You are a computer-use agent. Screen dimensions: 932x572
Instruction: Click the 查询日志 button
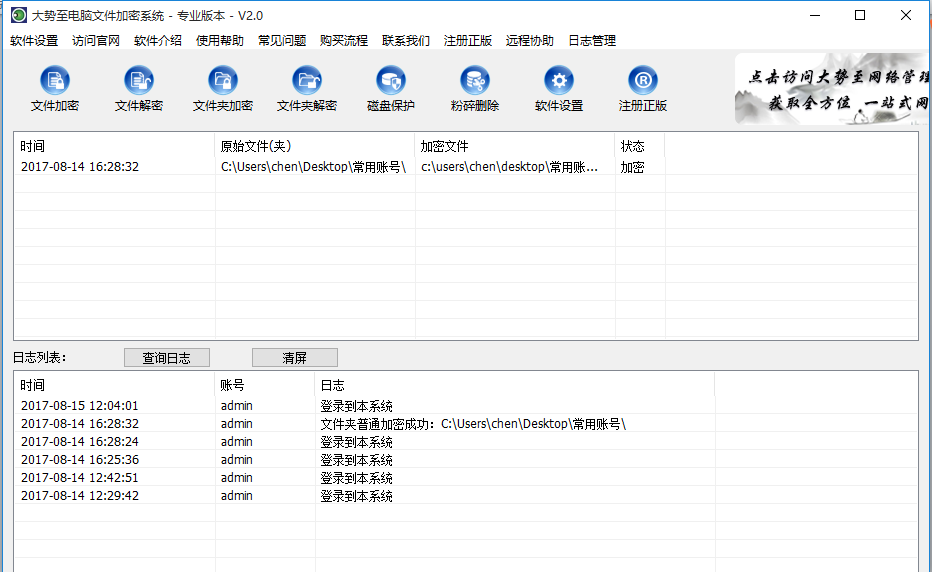tap(167, 358)
